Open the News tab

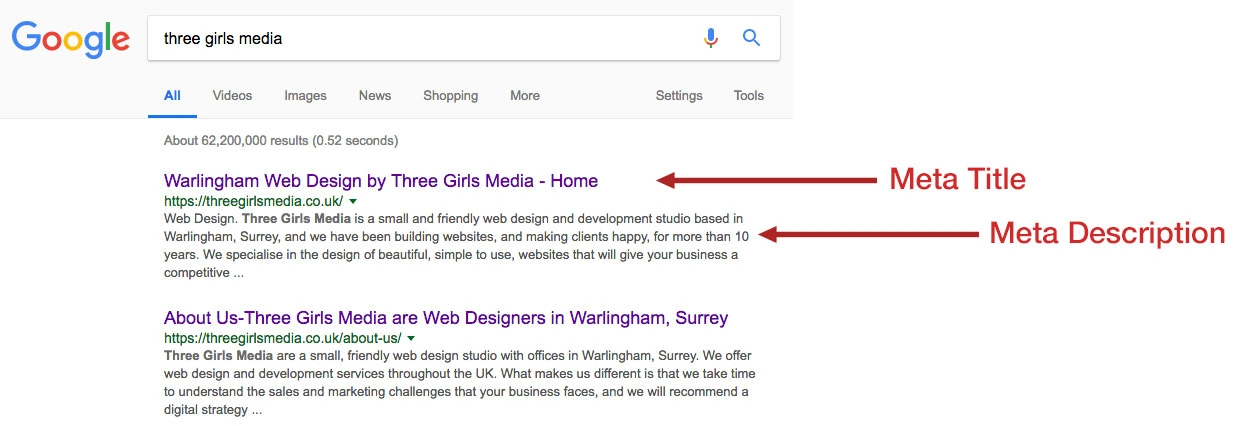click(x=375, y=96)
